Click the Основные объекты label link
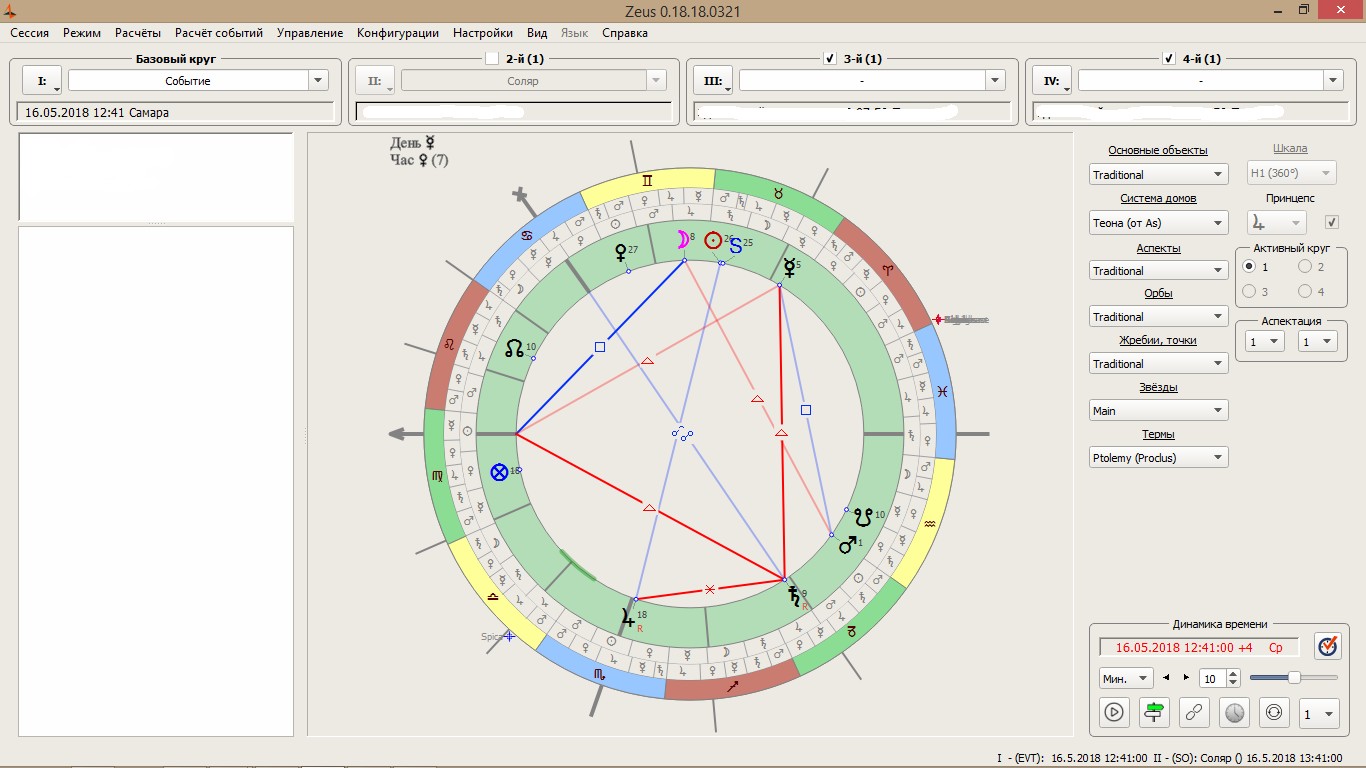1366x768 pixels. [x=1157, y=150]
